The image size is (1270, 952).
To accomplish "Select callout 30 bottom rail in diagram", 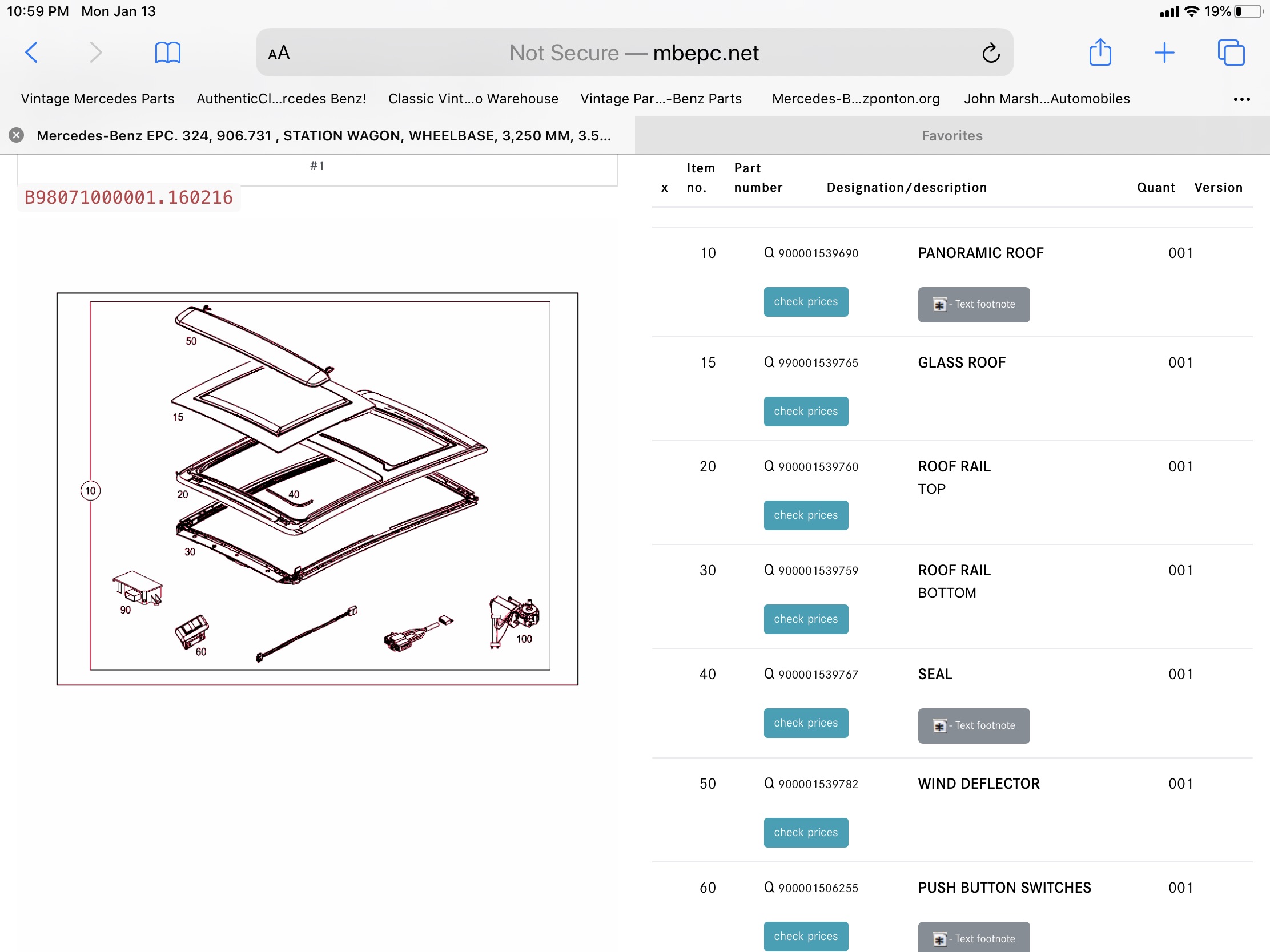I will click(190, 552).
